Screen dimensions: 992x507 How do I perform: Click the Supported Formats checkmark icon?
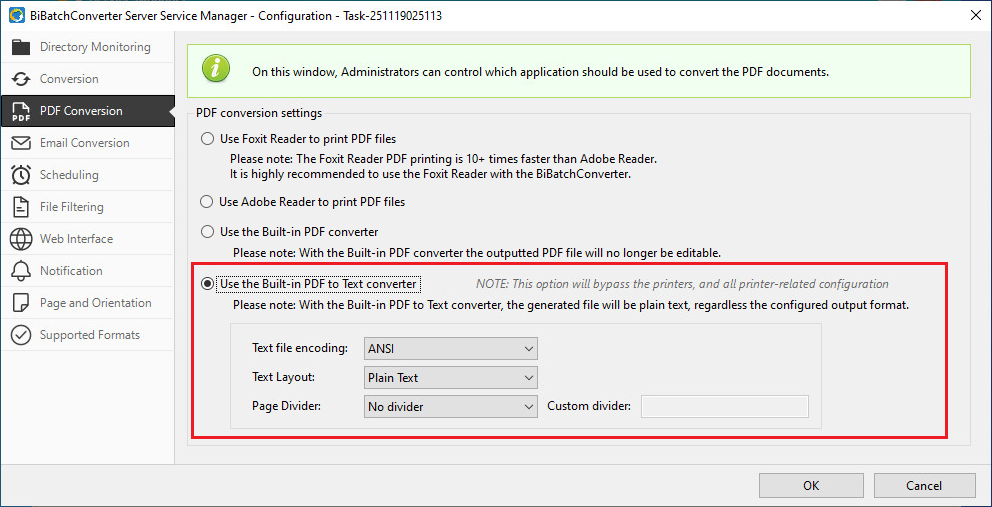coord(20,335)
